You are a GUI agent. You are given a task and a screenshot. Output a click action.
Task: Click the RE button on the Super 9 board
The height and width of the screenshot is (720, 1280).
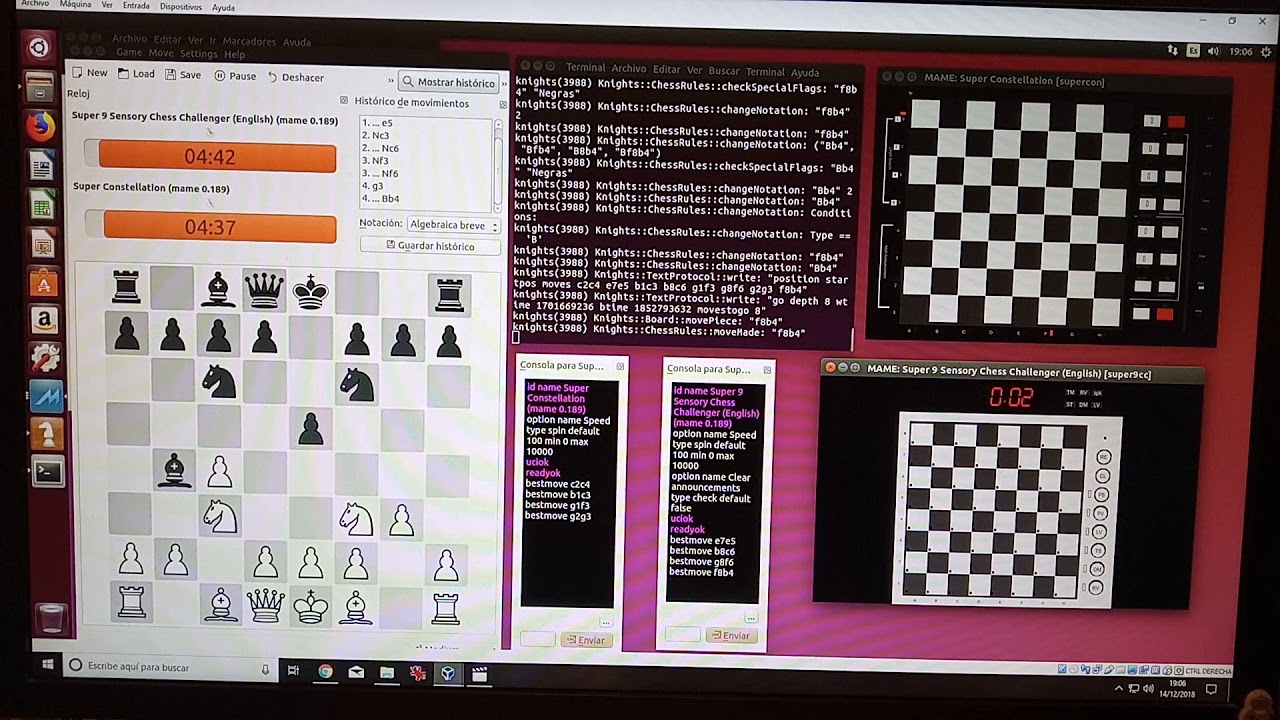point(1103,457)
